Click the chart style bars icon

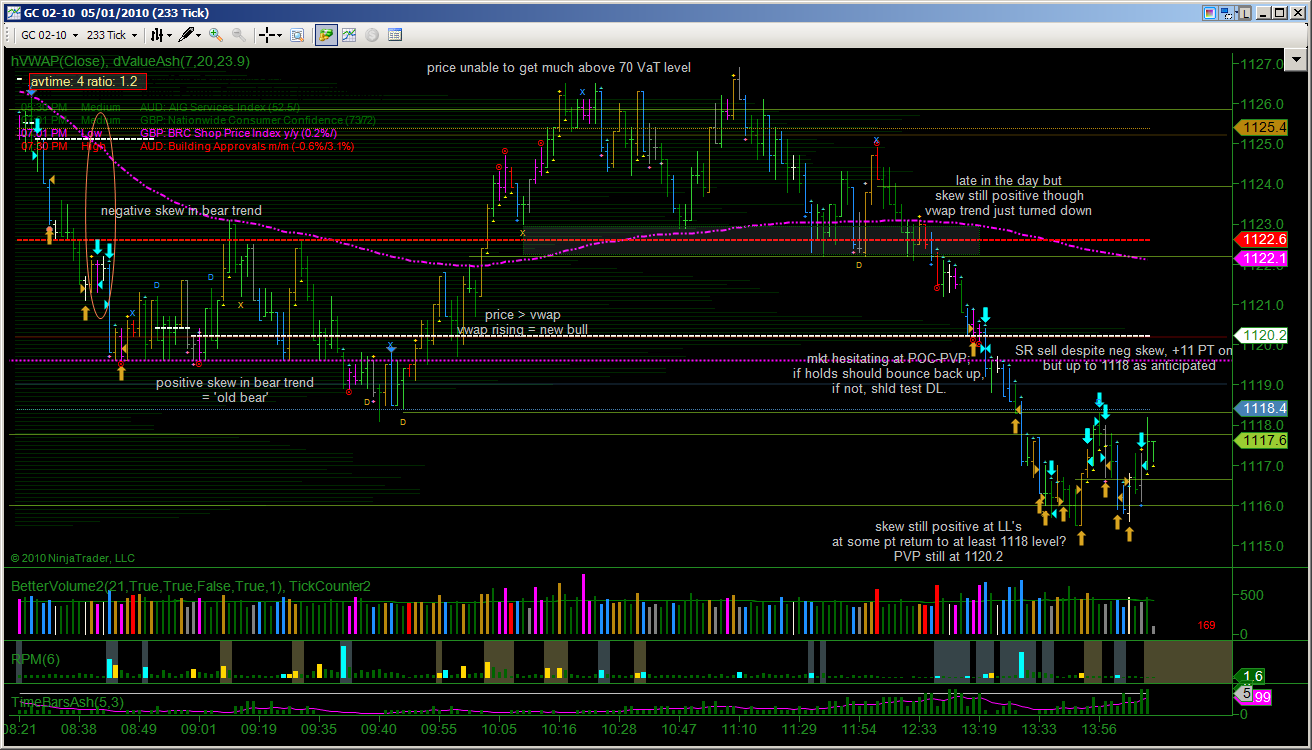click(x=157, y=34)
